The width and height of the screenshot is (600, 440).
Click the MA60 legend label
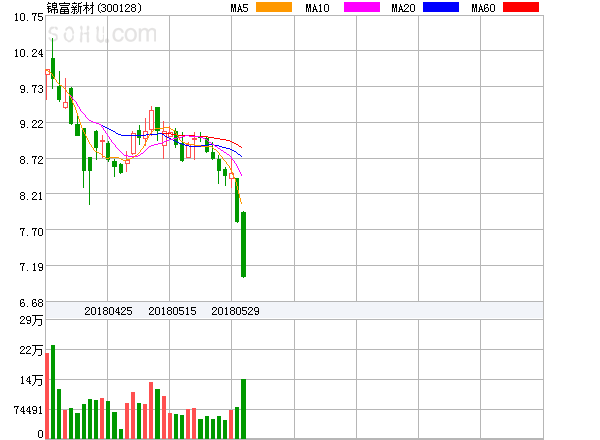pyautogui.click(x=483, y=8)
